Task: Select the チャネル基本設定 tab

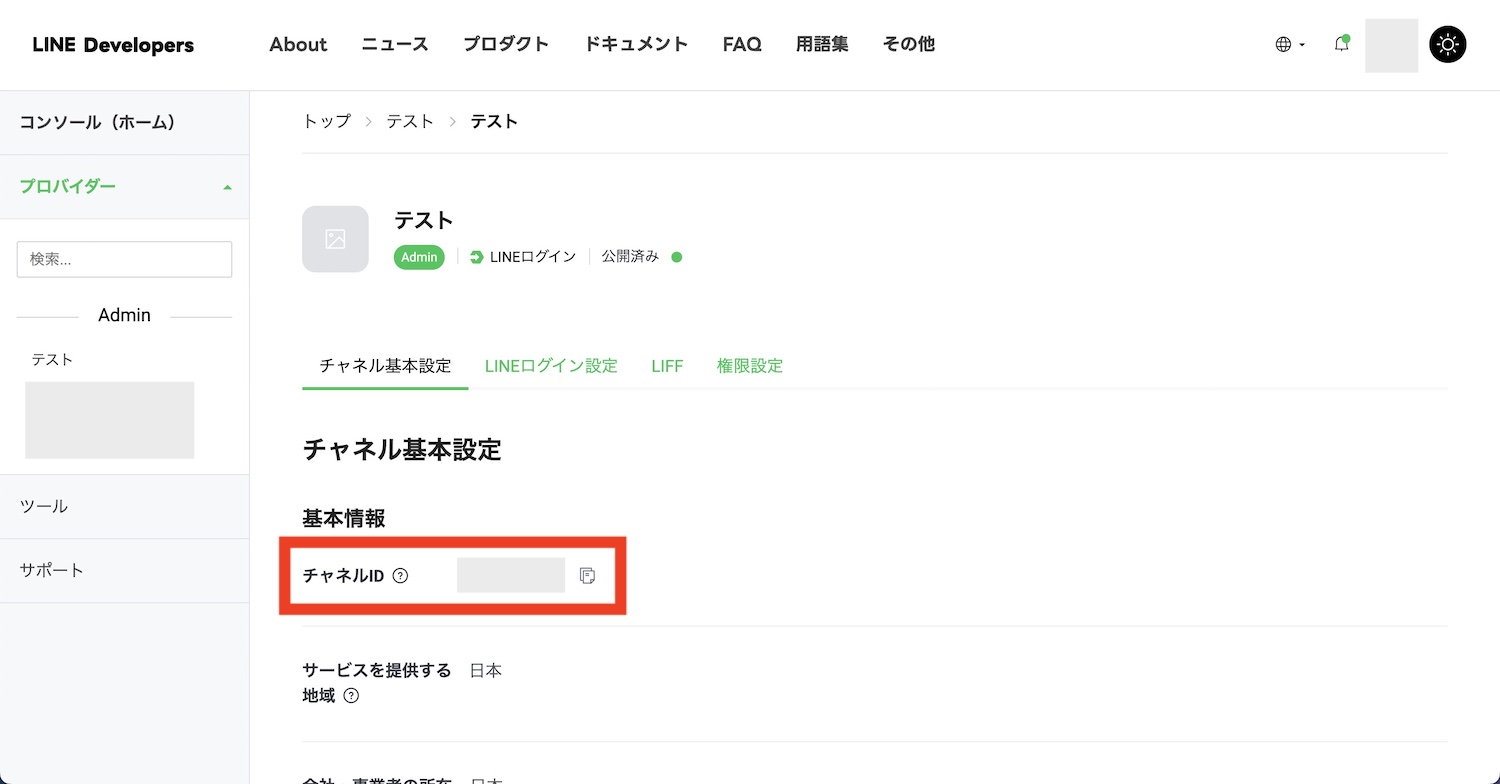Action: coord(385,366)
